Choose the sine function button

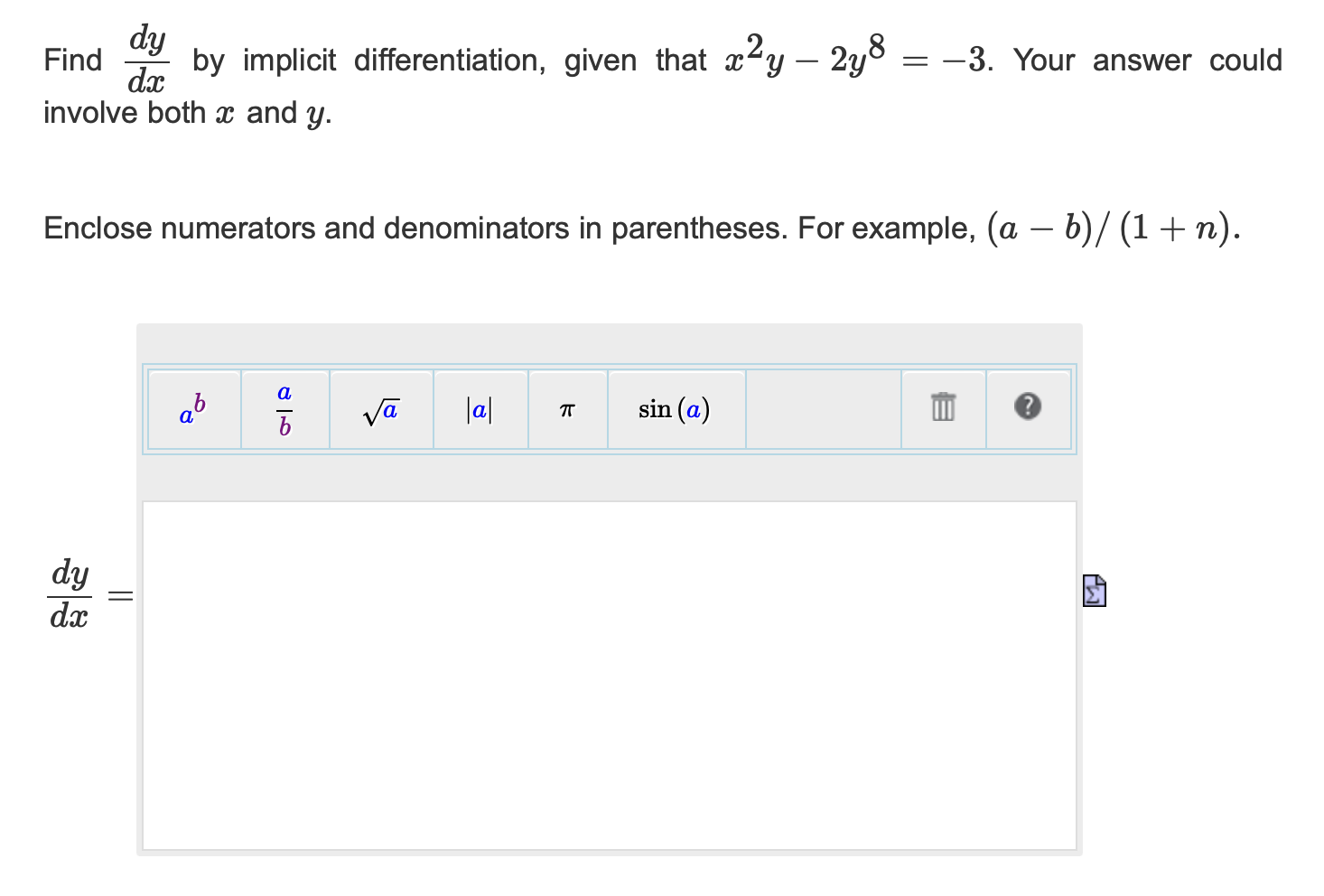674,408
